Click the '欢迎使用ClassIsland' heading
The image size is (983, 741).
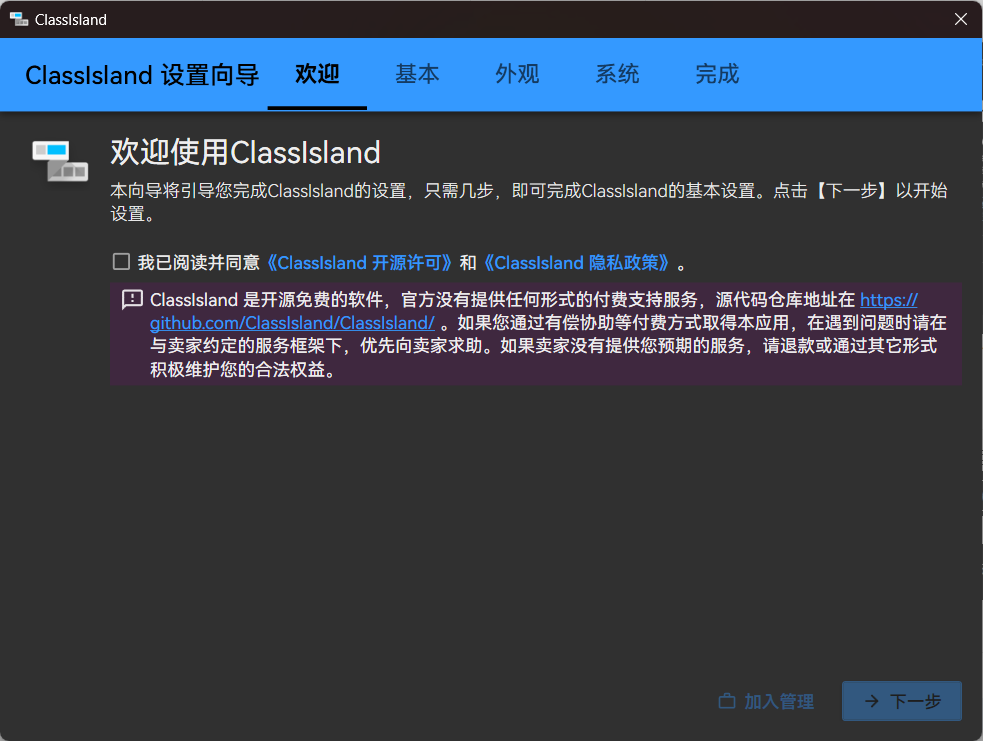click(245, 152)
